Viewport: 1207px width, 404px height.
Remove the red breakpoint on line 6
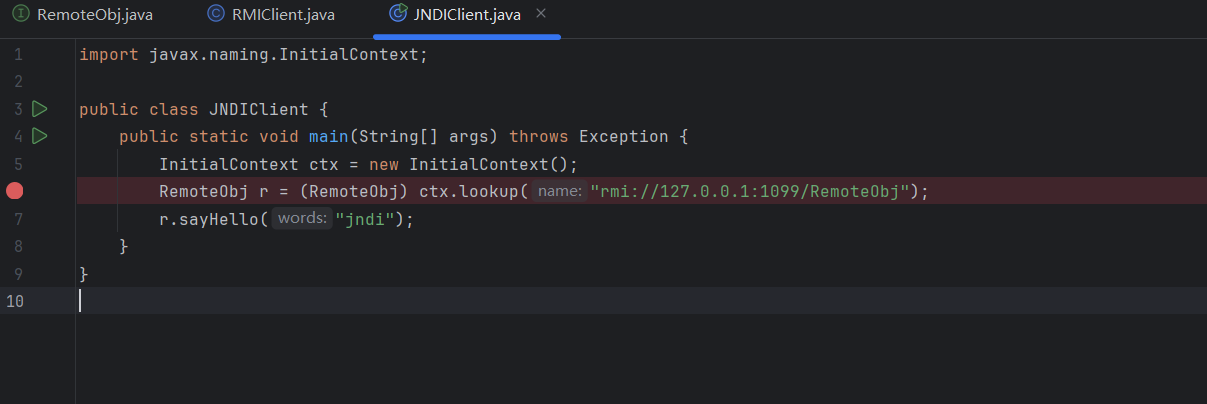pyautogui.click(x=15, y=191)
